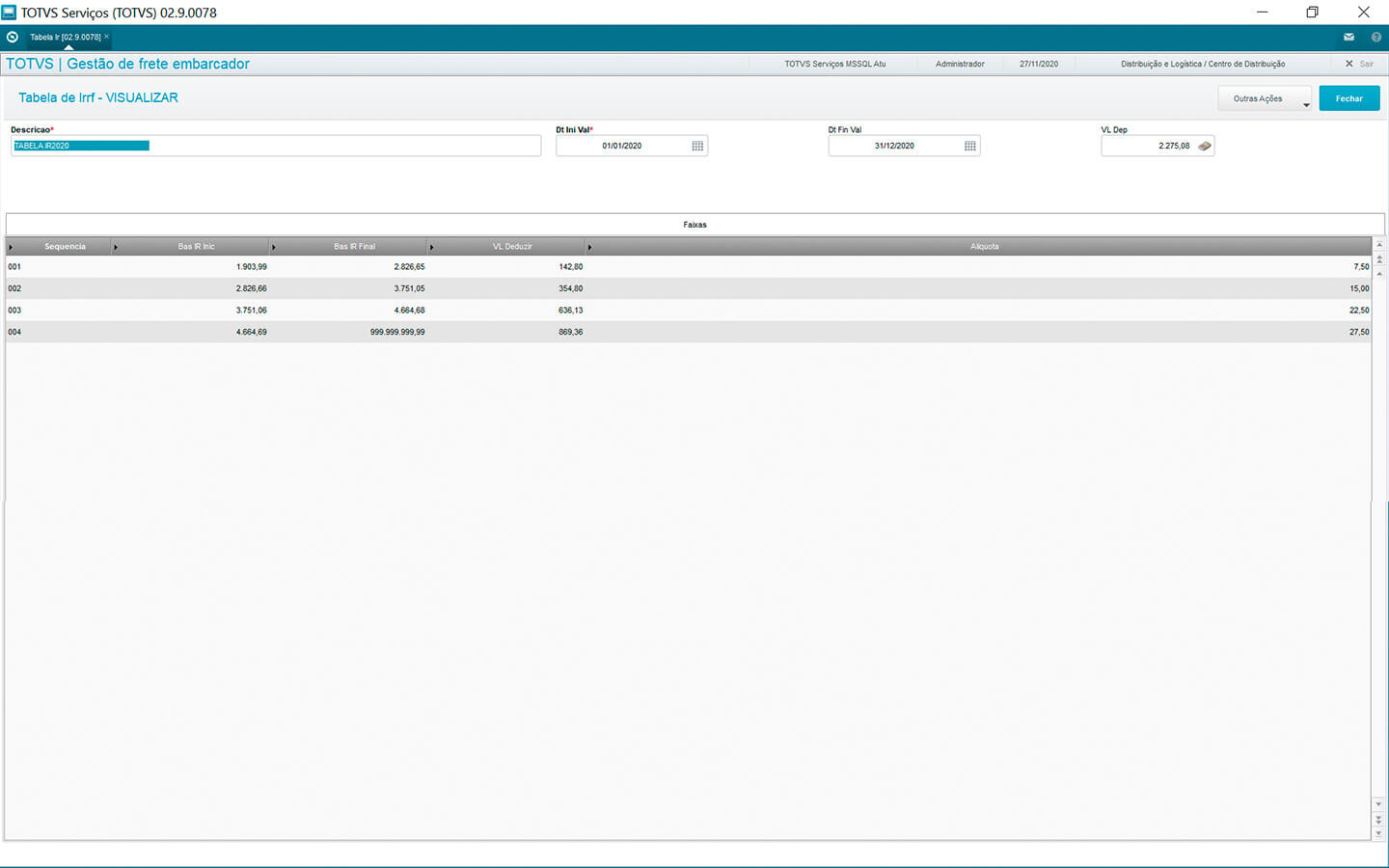Click the money calculator icon in VL Dep
This screenshot has height=868, width=1389.
tap(1205, 147)
